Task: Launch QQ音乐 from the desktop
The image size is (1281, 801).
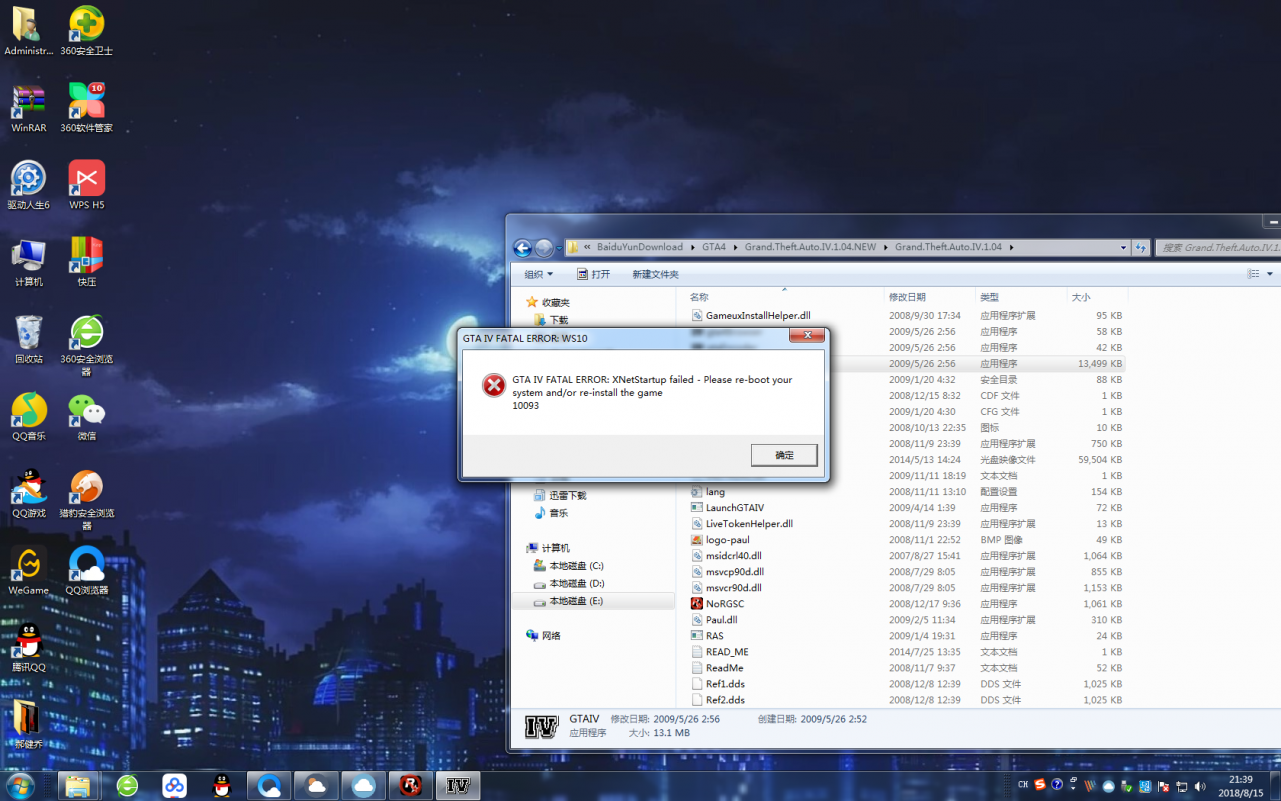Action: click(28, 415)
